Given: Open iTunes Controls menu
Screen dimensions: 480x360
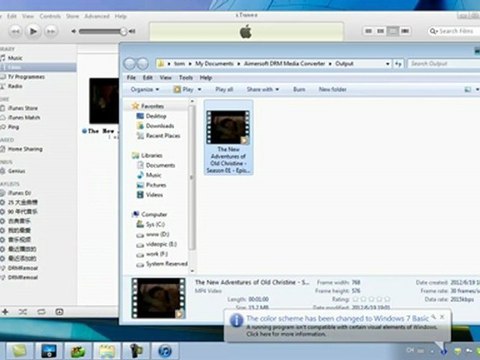Looking at the screenshot, I should 50,16.
